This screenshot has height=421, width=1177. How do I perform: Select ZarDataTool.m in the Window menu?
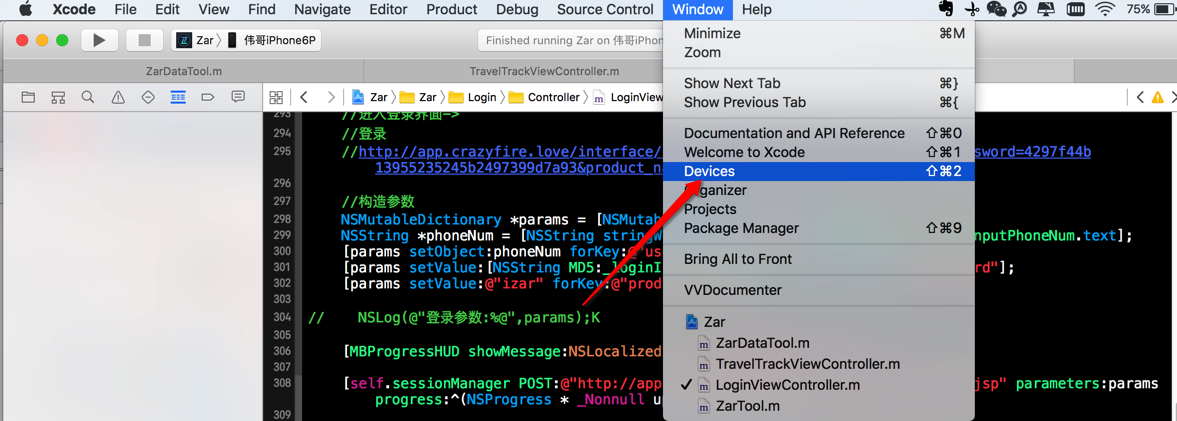(x=819, y=343)
